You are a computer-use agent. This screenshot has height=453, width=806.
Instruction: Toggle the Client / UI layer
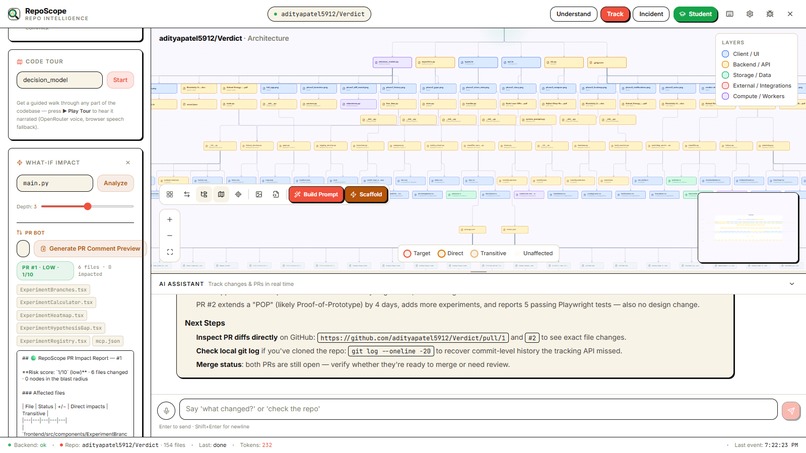click(x=740, y=53)
